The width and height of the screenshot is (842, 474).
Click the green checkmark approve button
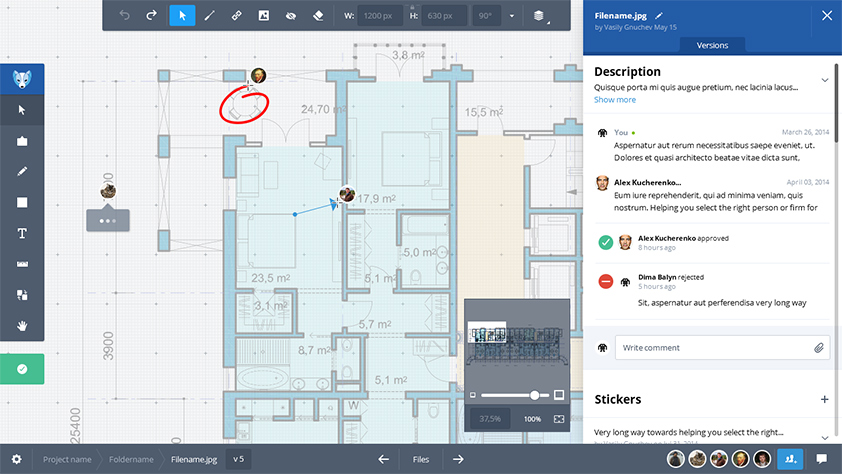(x=22, y=369)
